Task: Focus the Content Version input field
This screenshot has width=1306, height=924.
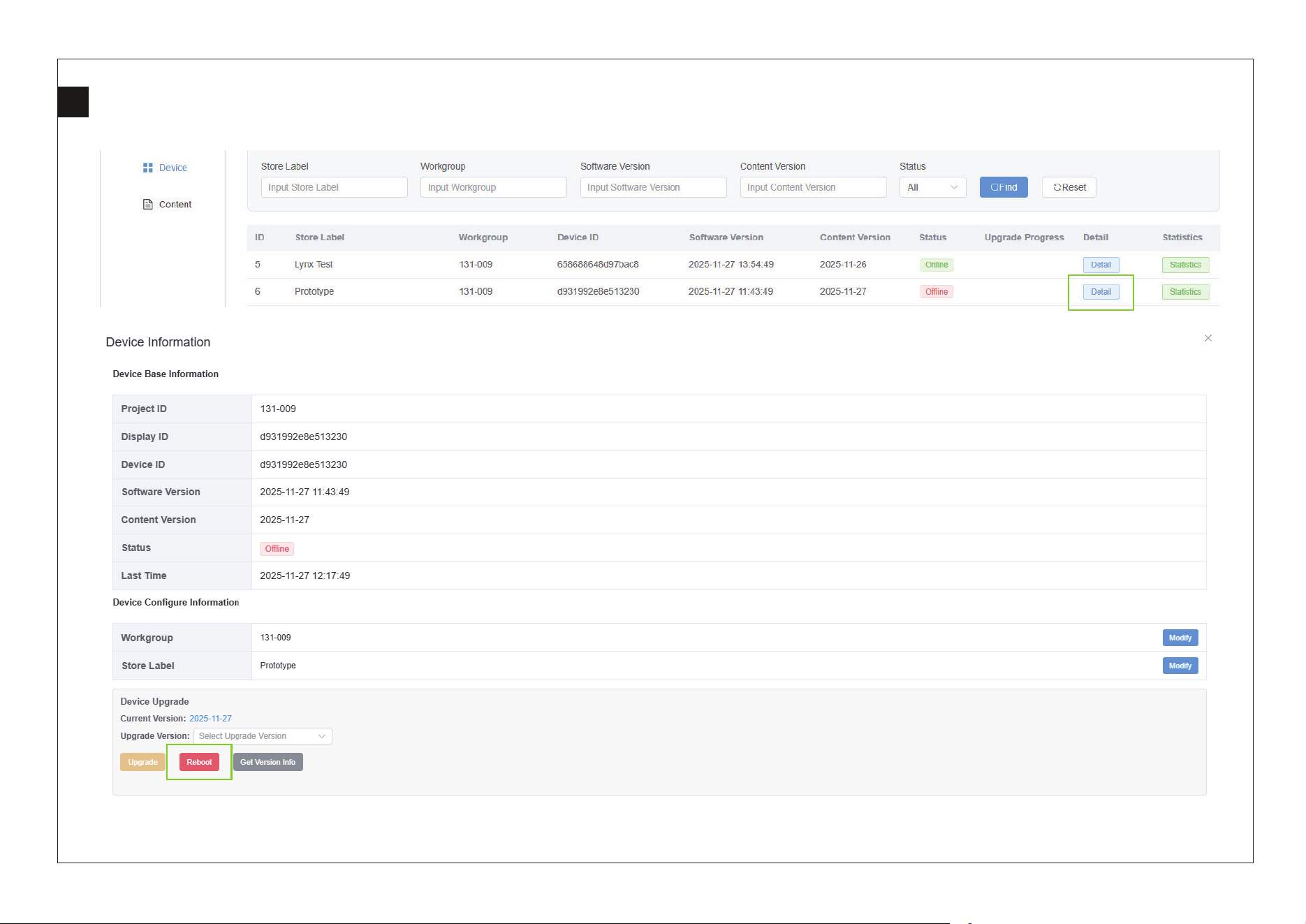Action: 813,187
